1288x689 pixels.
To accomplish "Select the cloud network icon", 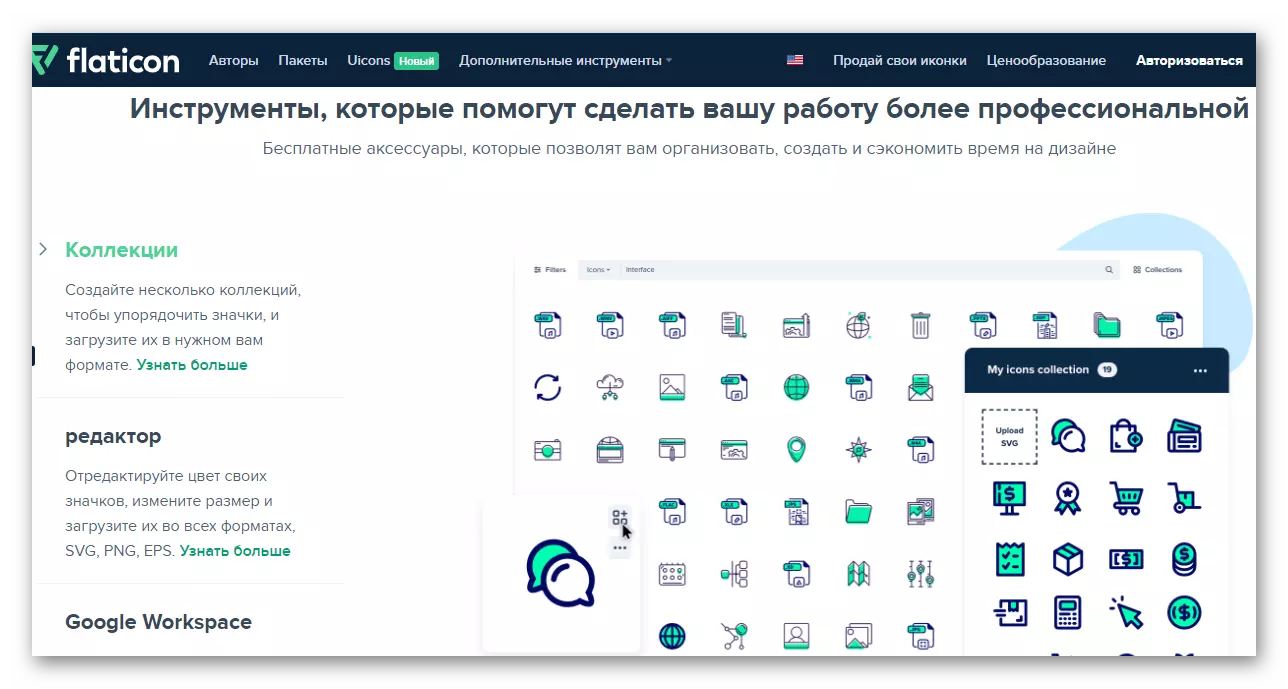I will (609, 387).
